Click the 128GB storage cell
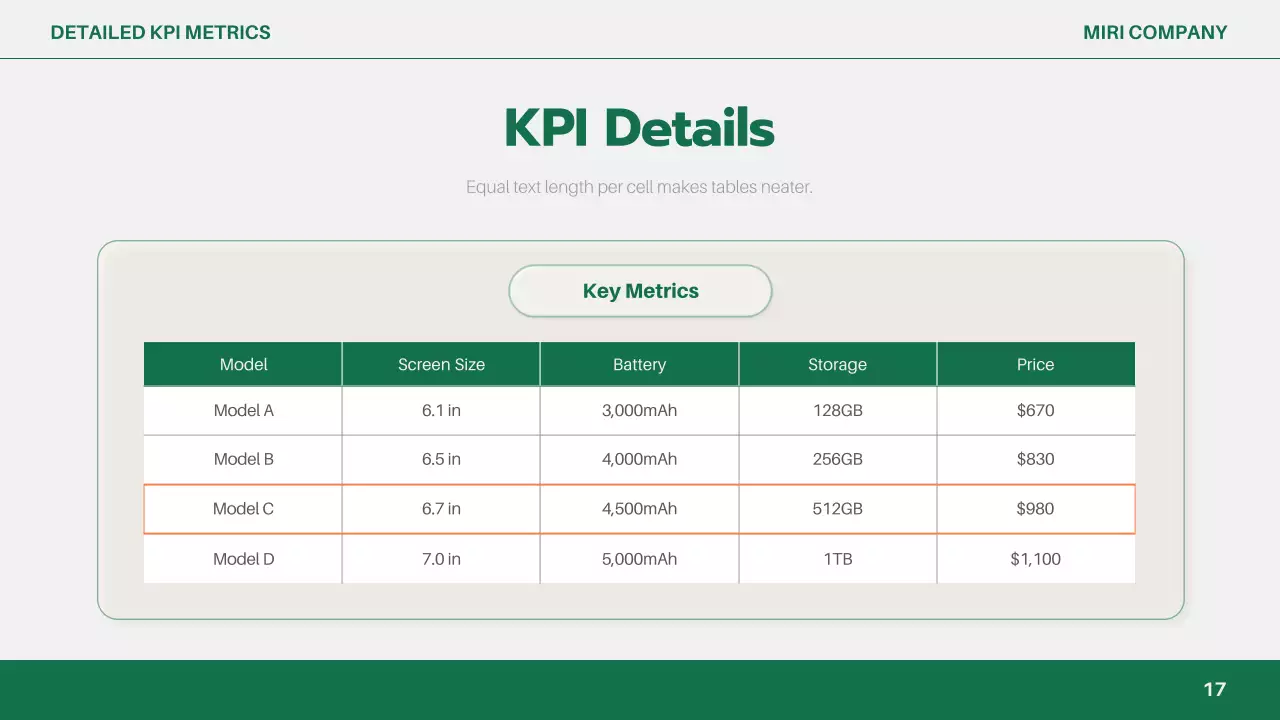Screen dimensions: 1280x720 coord(837,410)
